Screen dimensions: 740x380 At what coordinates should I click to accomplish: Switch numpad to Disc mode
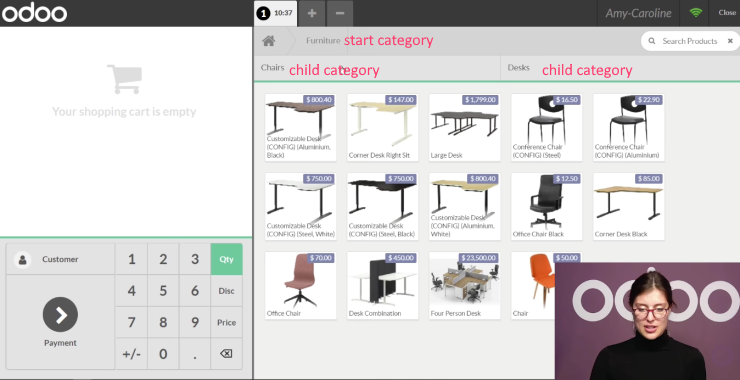(x=227, y=291)
